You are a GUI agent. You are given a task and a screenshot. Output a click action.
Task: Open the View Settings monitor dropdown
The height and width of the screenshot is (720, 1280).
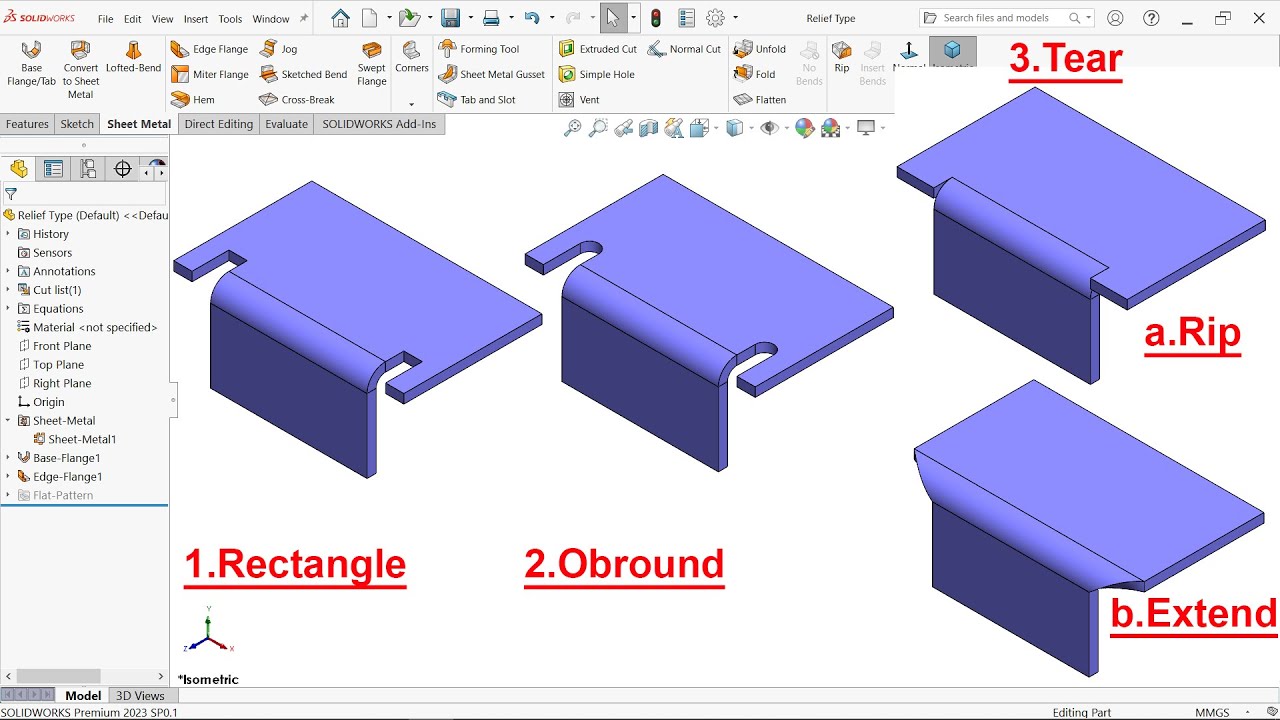(x=884, y=128)
